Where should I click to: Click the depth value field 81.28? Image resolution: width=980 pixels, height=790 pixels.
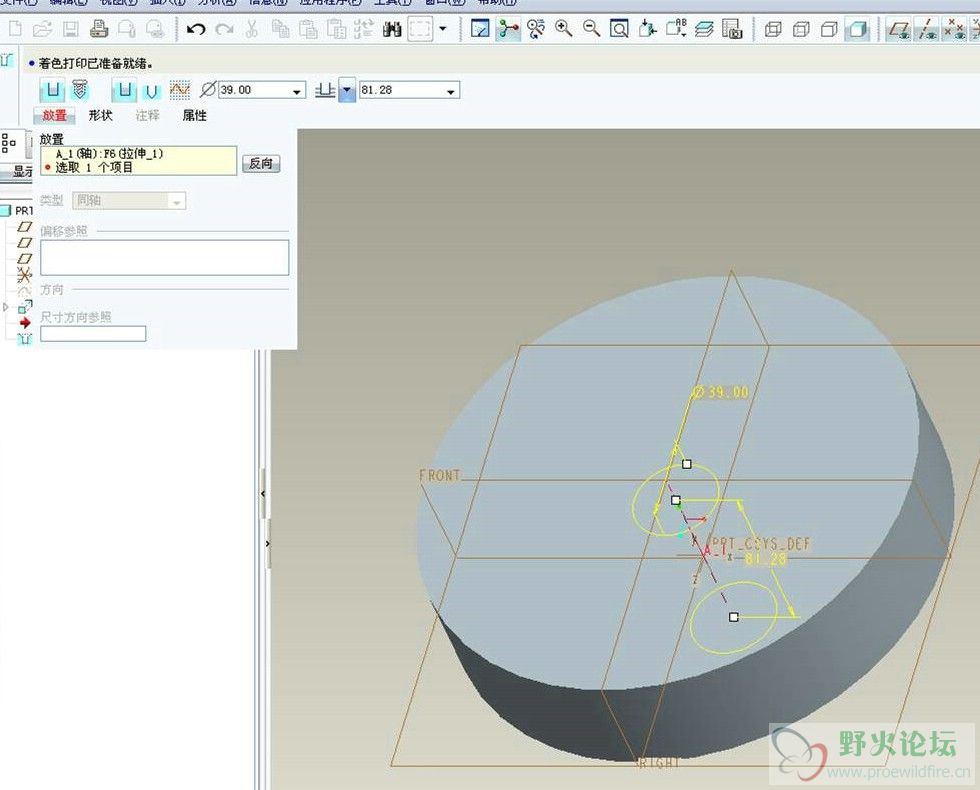click(x=401, y=91)
